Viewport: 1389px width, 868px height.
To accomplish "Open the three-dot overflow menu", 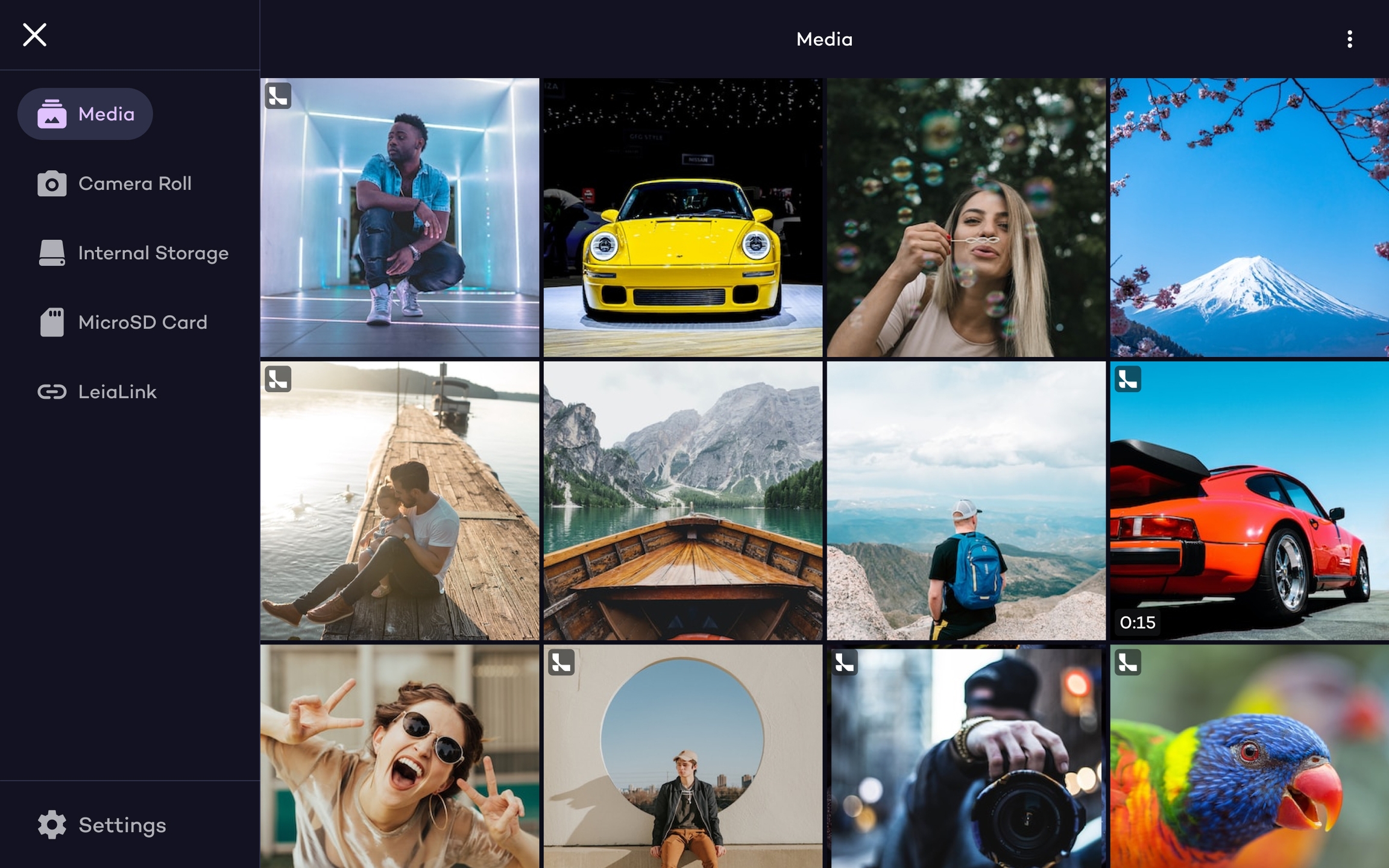I will [x=1349, y=39].
